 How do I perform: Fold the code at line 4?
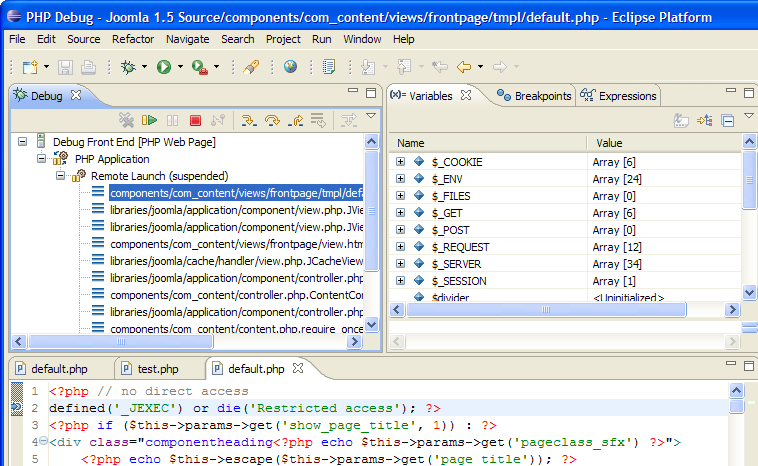point(43,441)
